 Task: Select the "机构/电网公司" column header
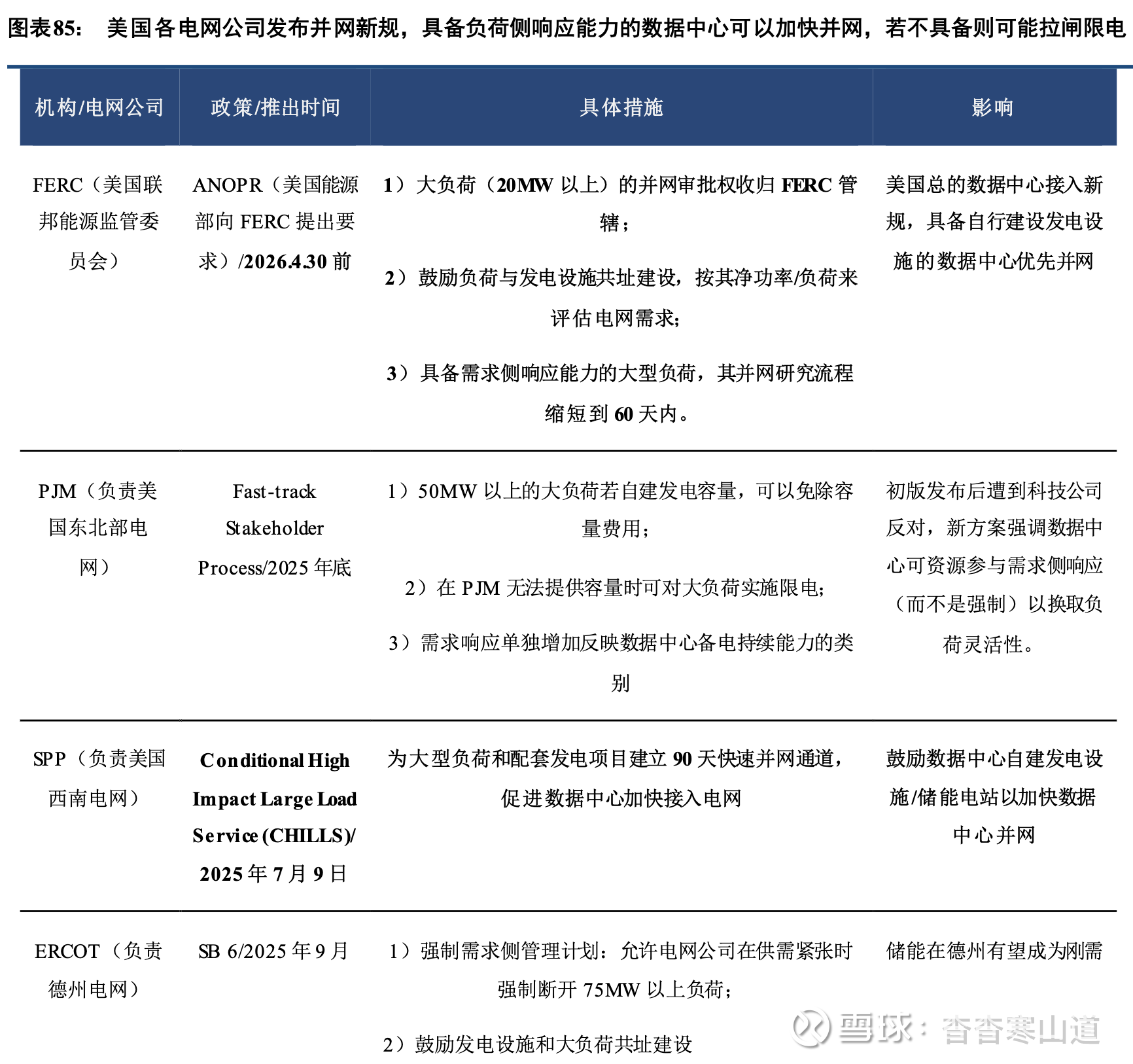coord(99,107)
